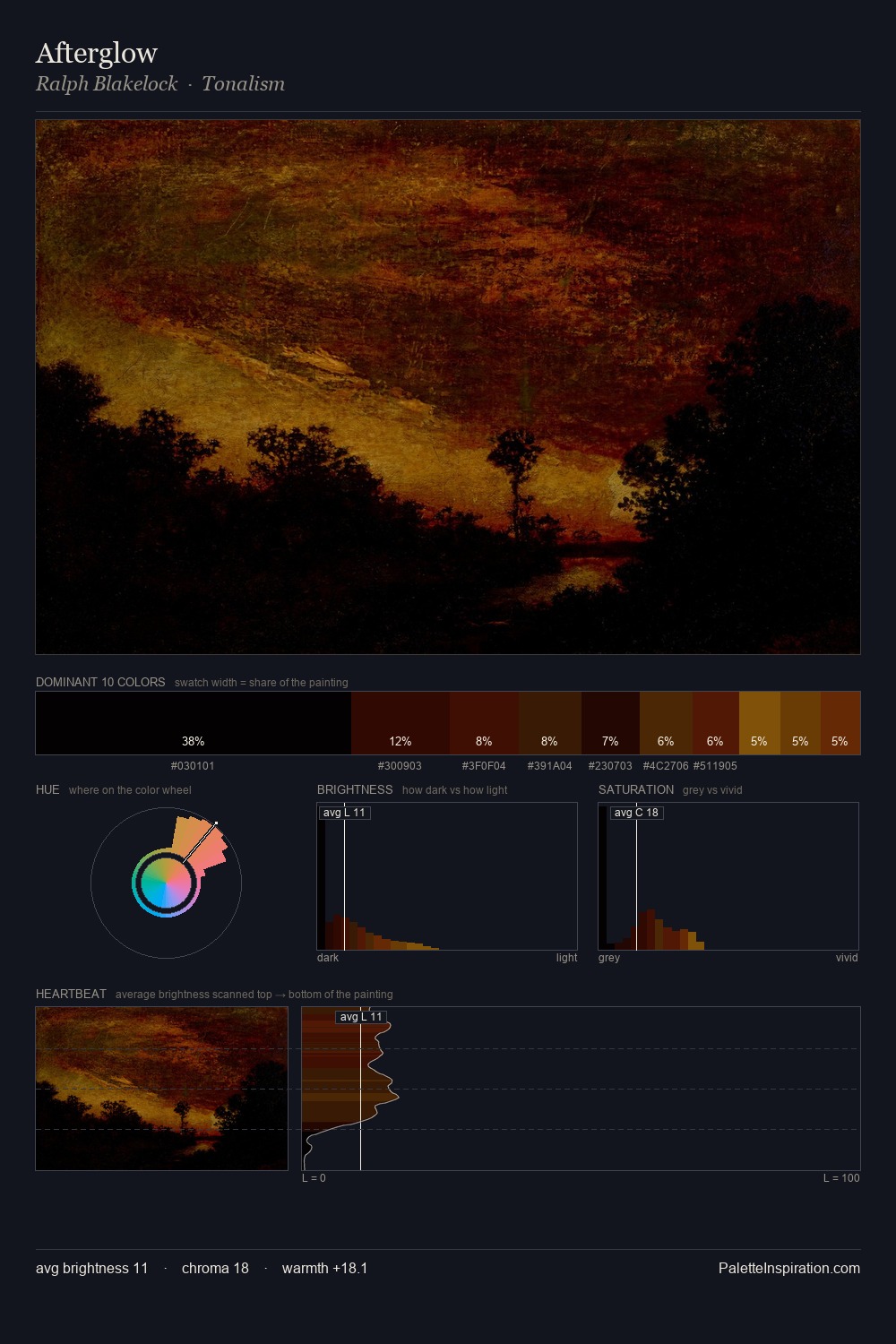The height and width of the screenshot is (1344, 896).
Task: Click footer text "chroma 18"
Action: click(x=215, y=1268)
